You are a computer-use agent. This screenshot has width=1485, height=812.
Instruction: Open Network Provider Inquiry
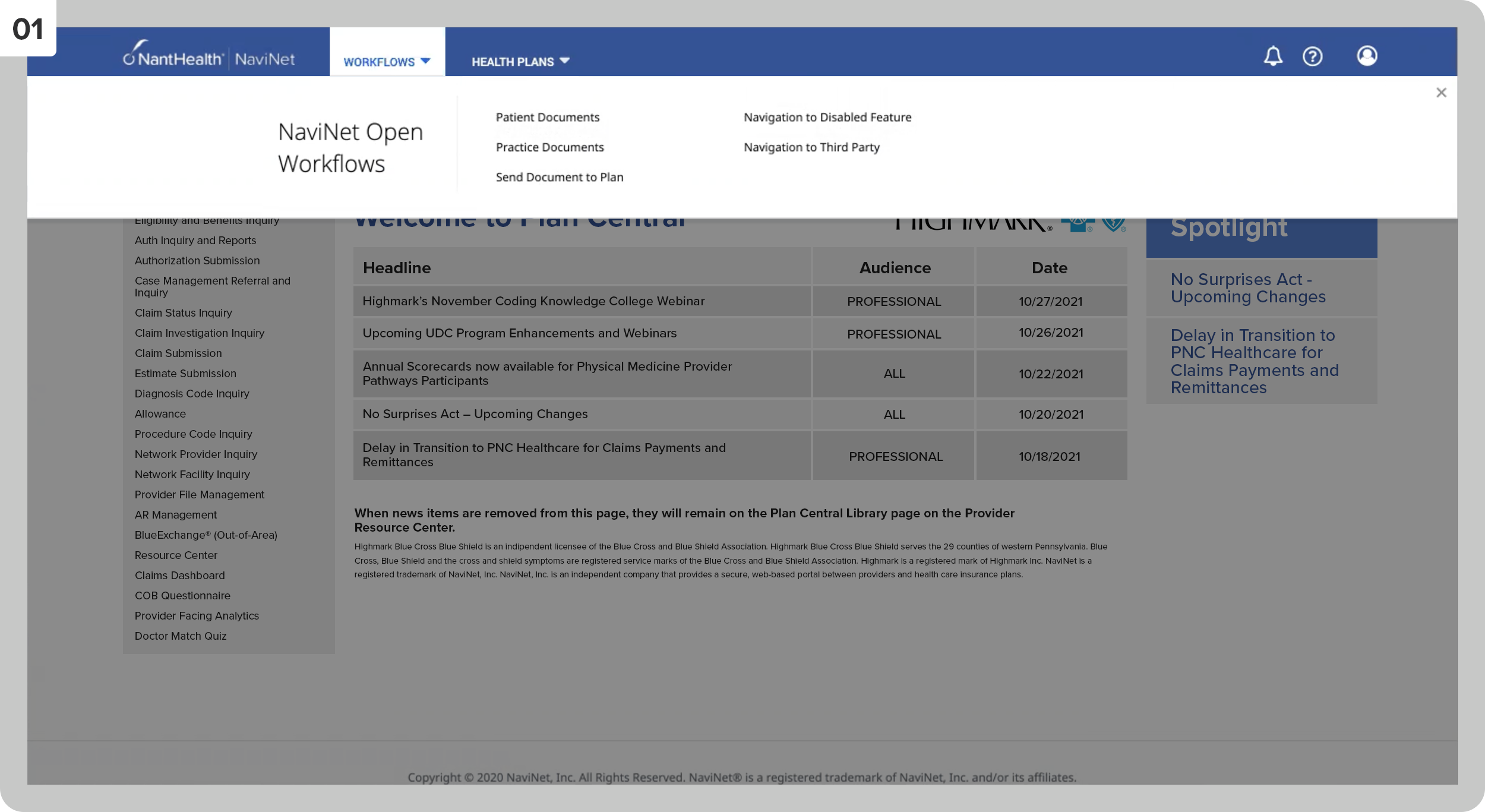[x=196, y=454]
